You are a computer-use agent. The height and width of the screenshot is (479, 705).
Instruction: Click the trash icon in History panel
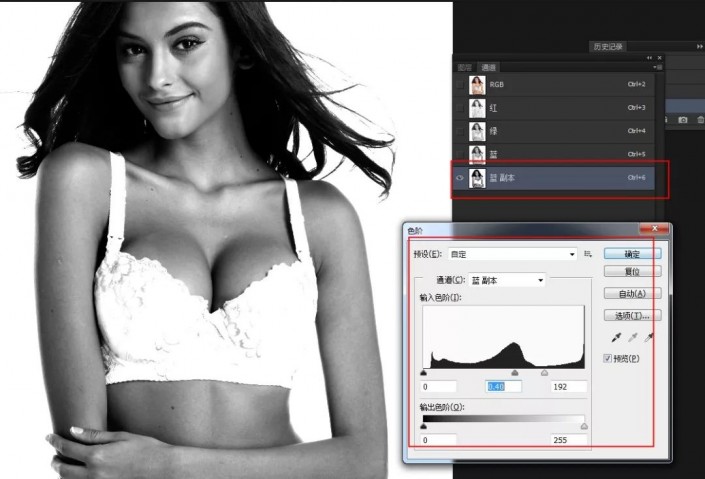pyautogui.click(x=701, y=120)
